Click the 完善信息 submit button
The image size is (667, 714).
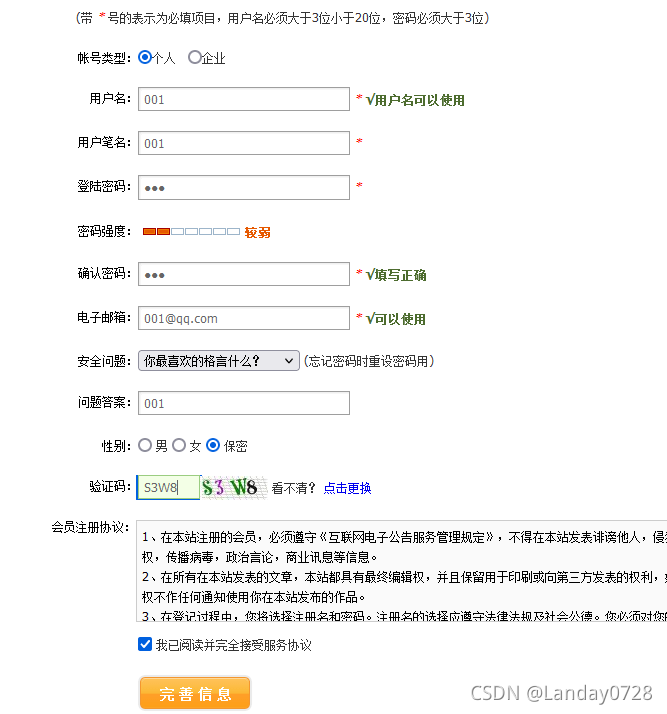pyautogui.click(x=195, y=694)
